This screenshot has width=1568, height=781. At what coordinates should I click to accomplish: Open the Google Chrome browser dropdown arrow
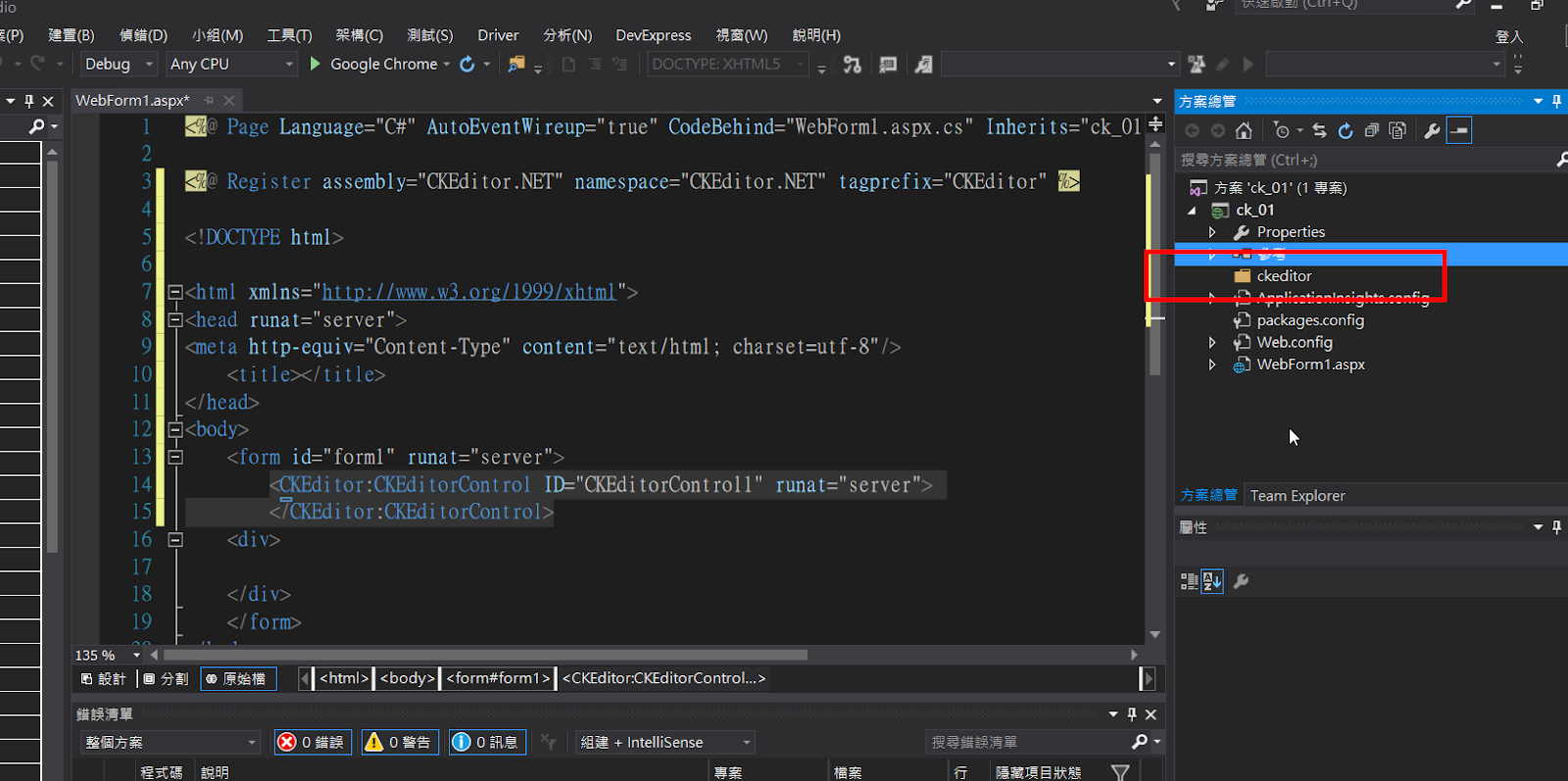pyautogui.click(x=447, y=65)
